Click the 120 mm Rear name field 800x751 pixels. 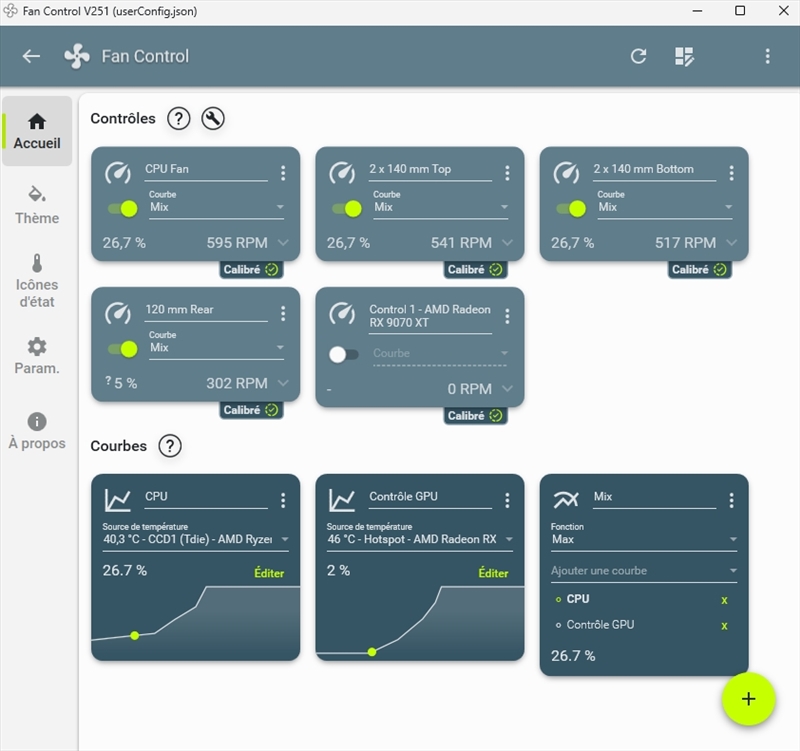pos(206,310)
